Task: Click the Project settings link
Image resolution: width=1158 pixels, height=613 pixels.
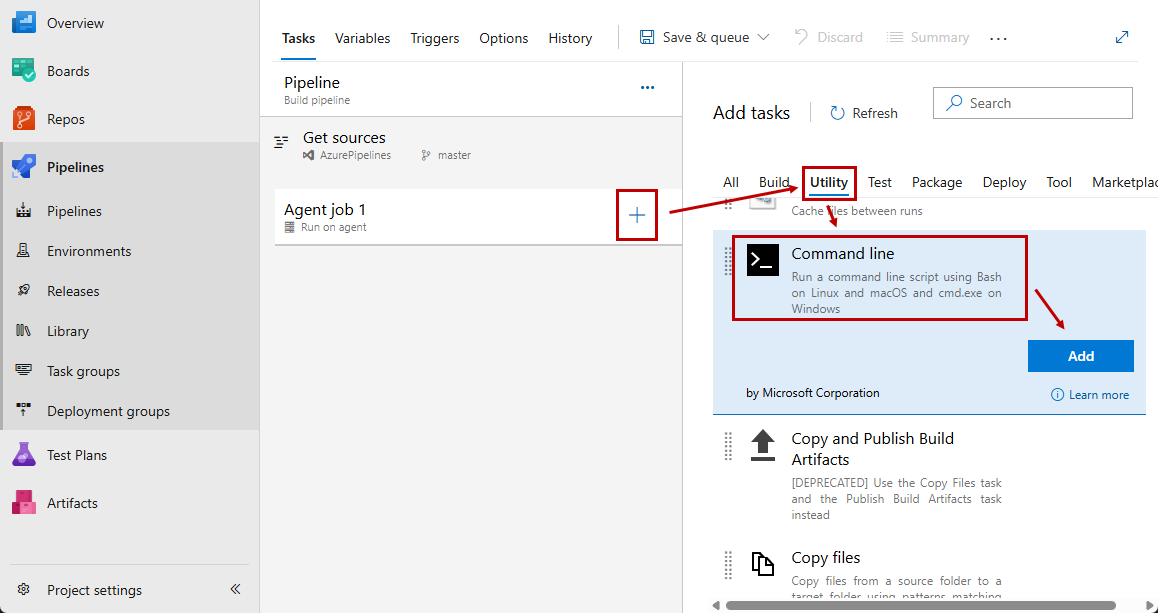Action: (95, 589)
